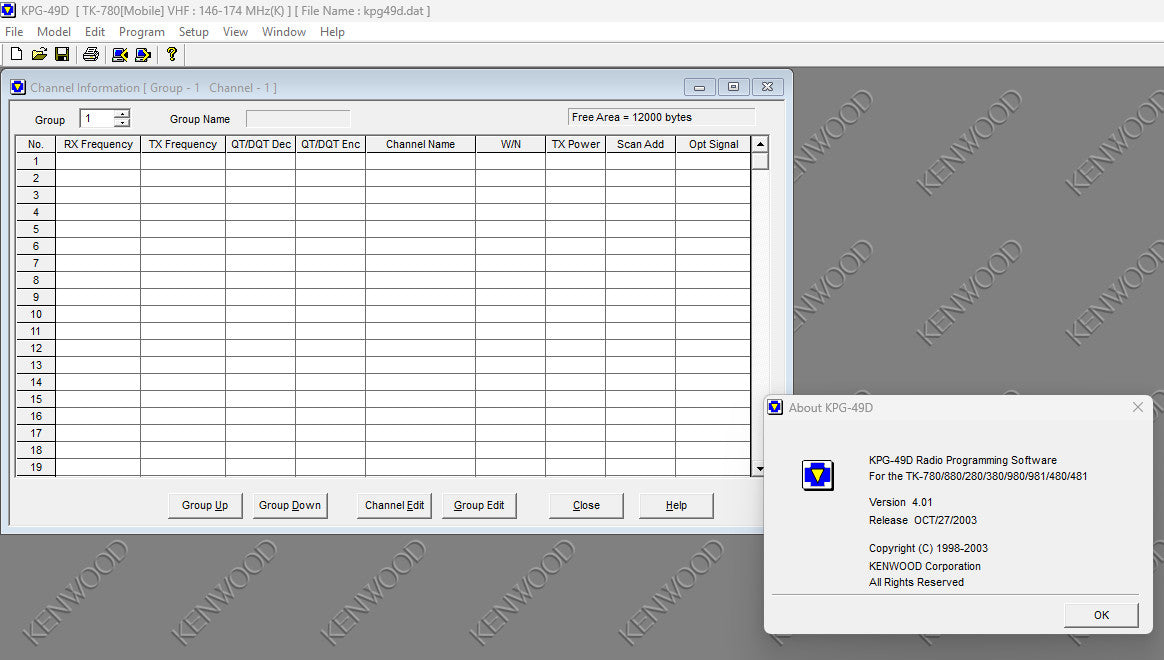The image size is (1164, 660).
Task: Print using the printer toolbar icon
Action: pos(91,54)
